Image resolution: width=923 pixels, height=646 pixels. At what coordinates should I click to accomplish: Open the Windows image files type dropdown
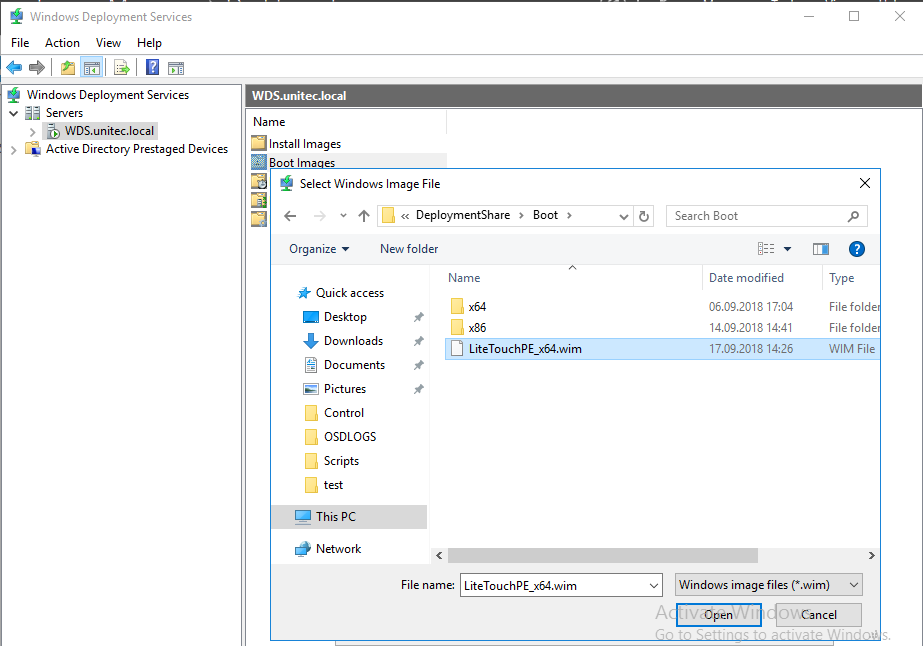click(768, 585)
